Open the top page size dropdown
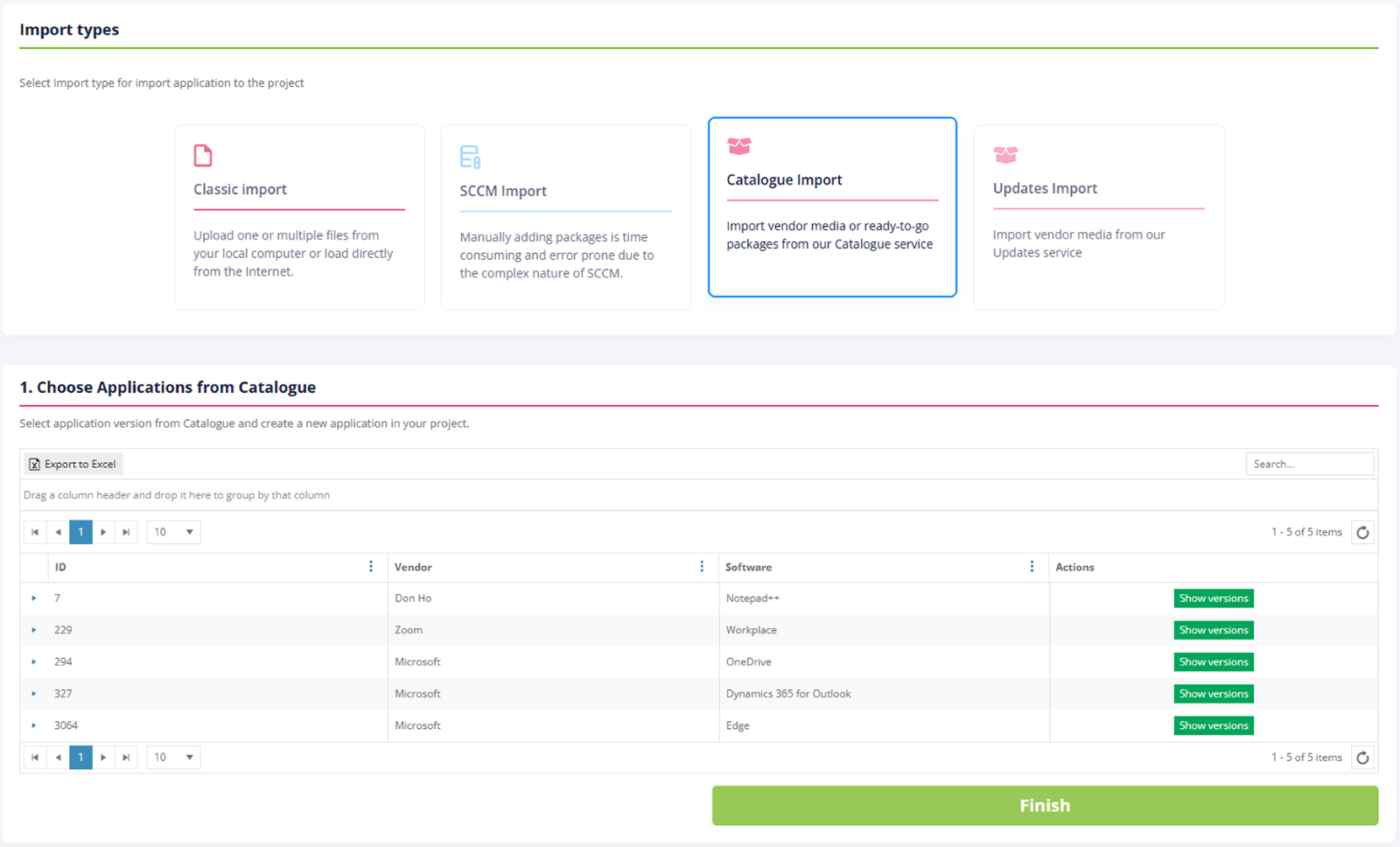 point(173,532)
